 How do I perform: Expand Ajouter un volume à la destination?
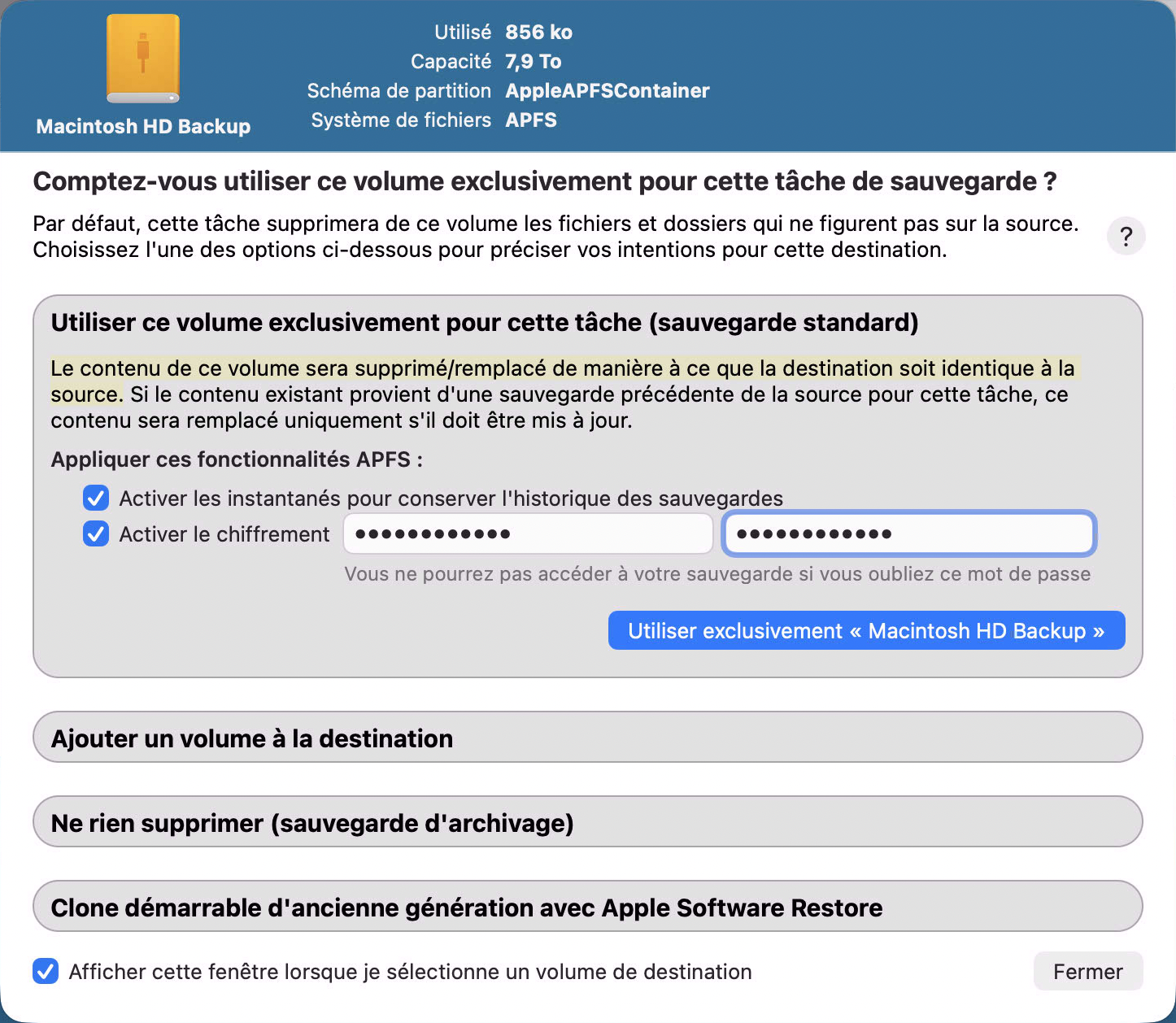point(587,738)
